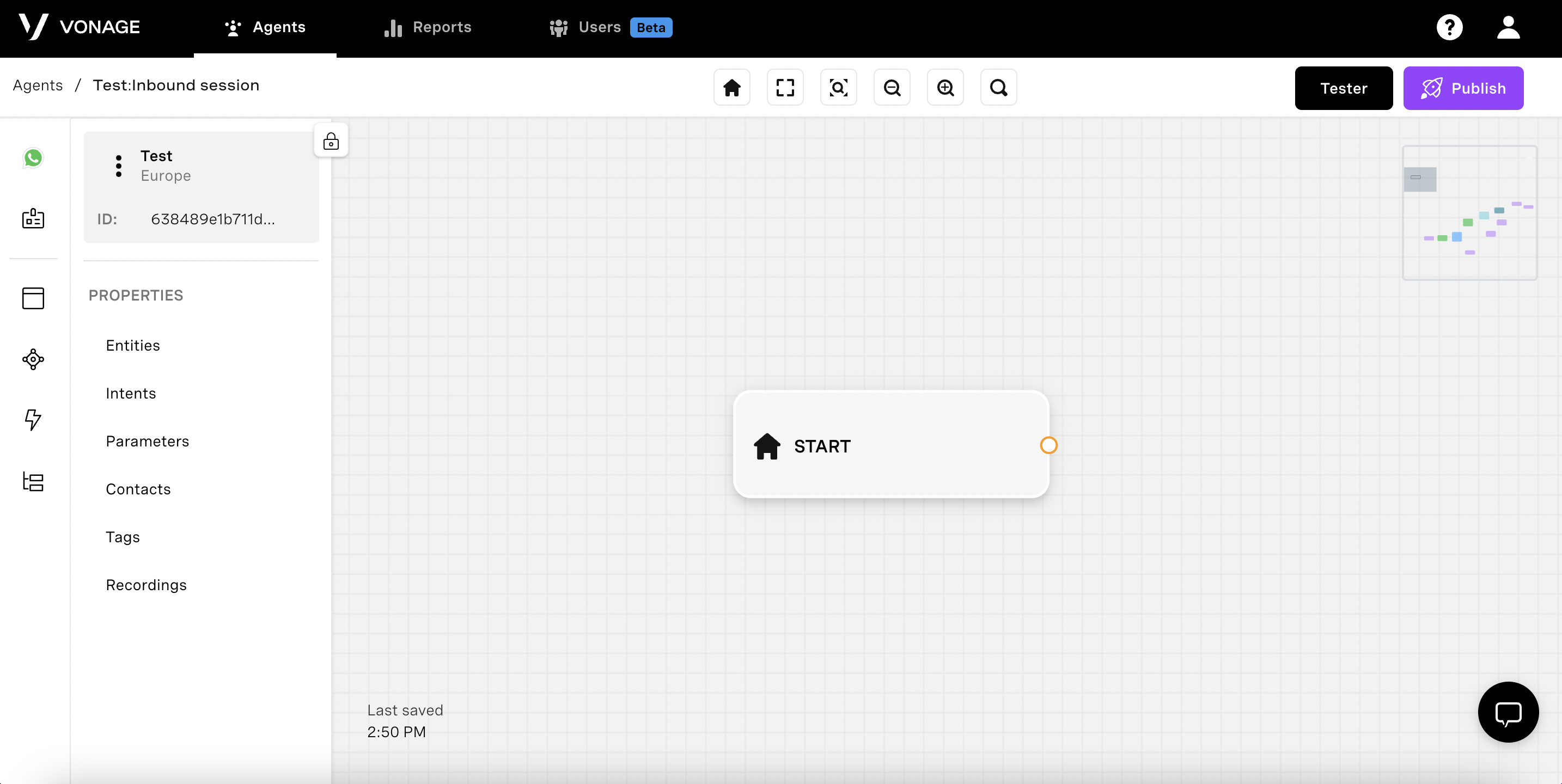Open the Test agent three-dot menu
Viewport: 1562px width, 784px height.
coord(118,166)
